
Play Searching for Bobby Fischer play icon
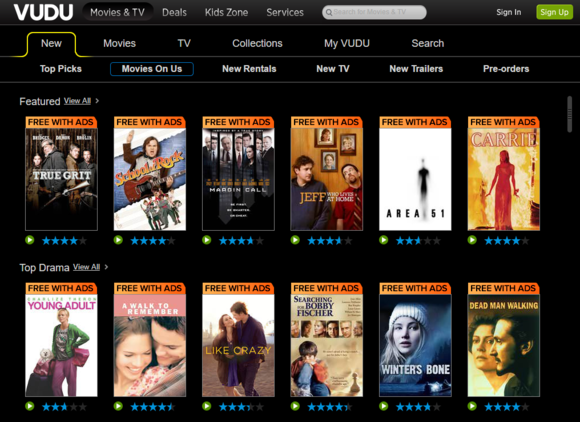(x=295, y=406)
